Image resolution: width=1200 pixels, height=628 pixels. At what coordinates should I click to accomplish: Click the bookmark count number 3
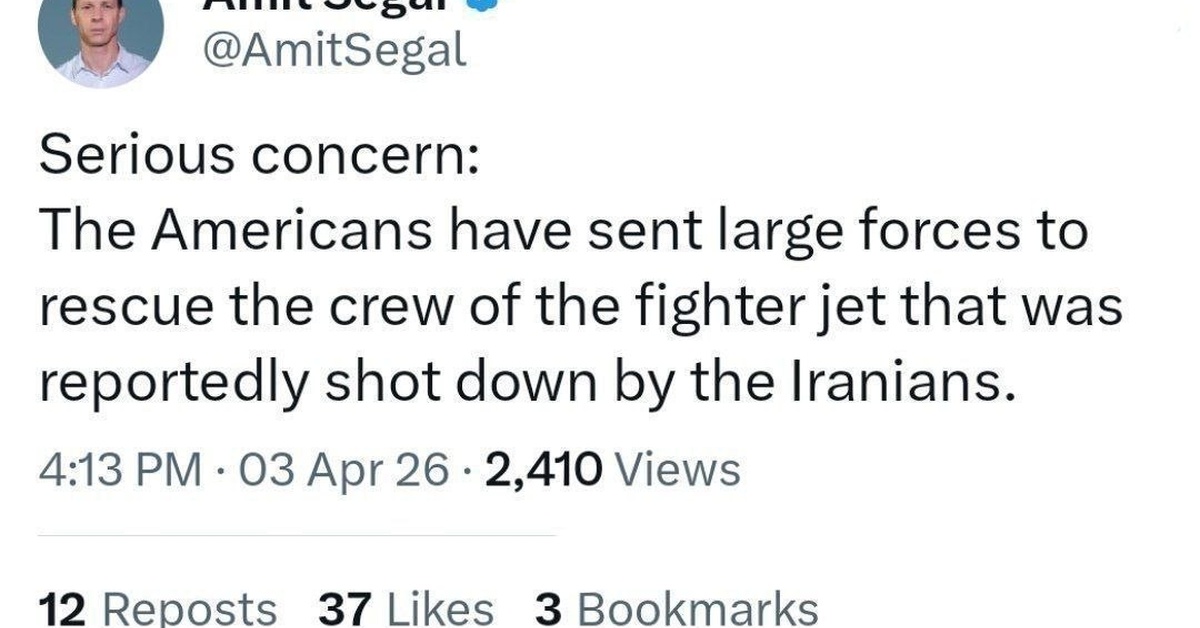point(549,609)
